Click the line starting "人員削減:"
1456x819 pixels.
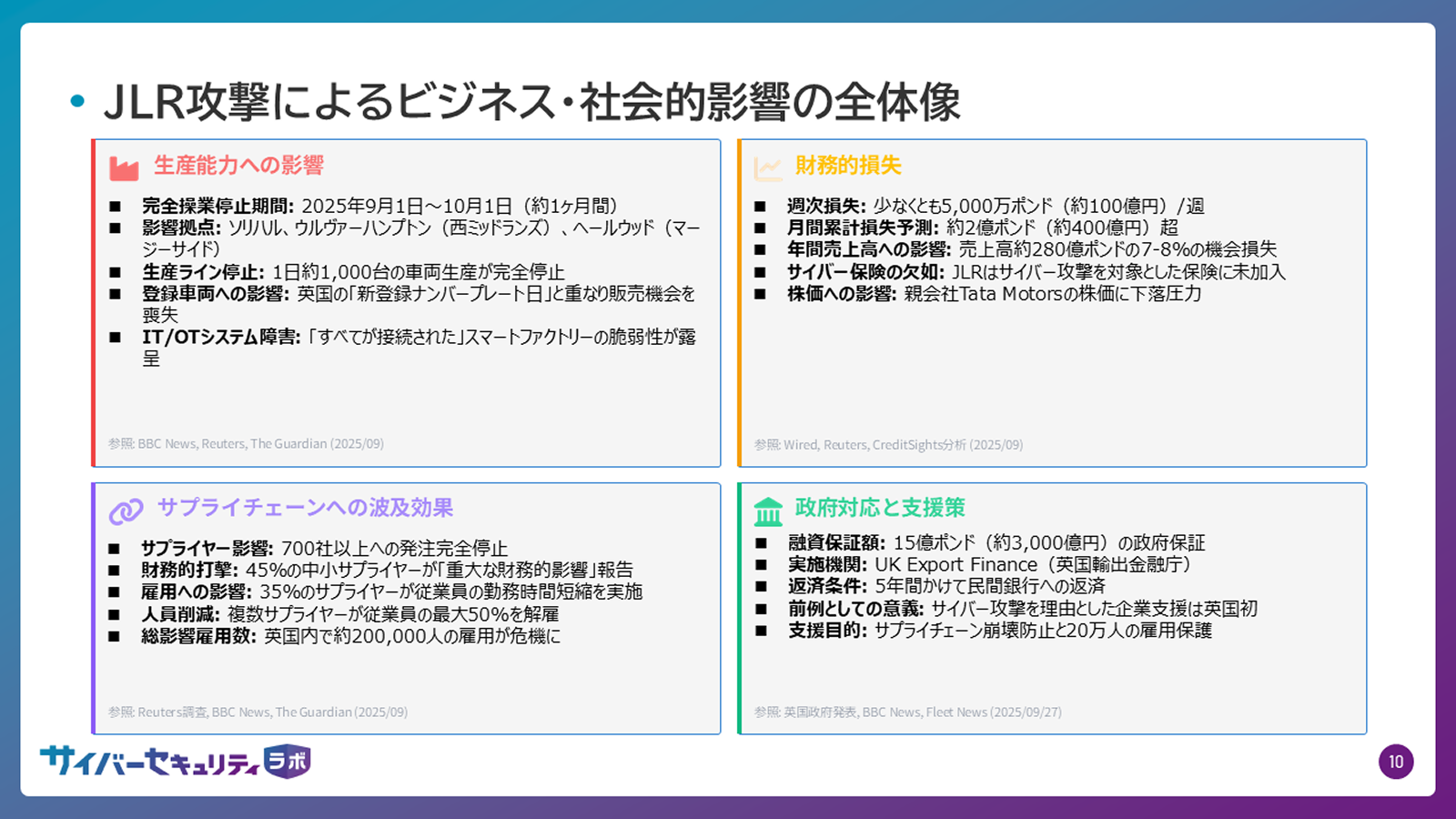pyautogui.click(x=350, y=613)
